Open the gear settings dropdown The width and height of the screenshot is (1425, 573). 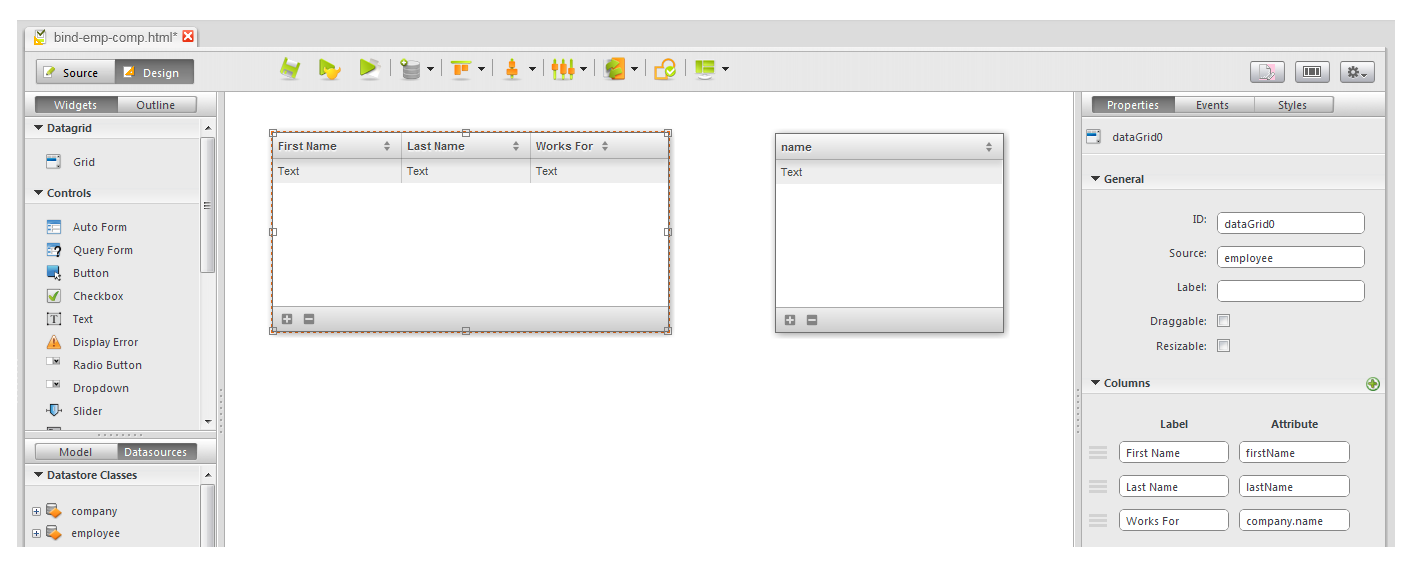tap(1357, 72)
